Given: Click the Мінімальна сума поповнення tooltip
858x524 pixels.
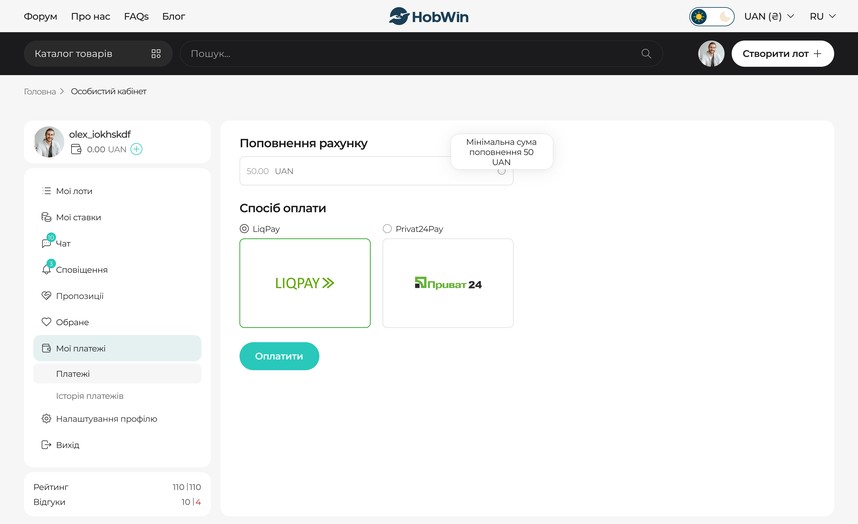Looking at the screenshot, I should point(502,152).
